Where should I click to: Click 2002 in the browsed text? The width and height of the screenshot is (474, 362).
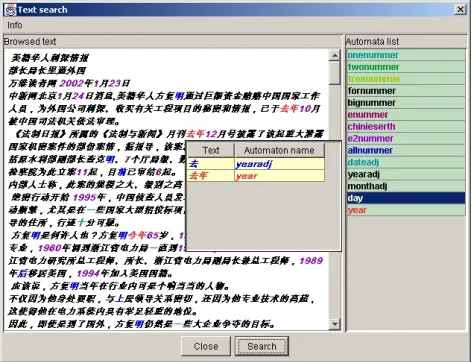click(x=71, y=83)
